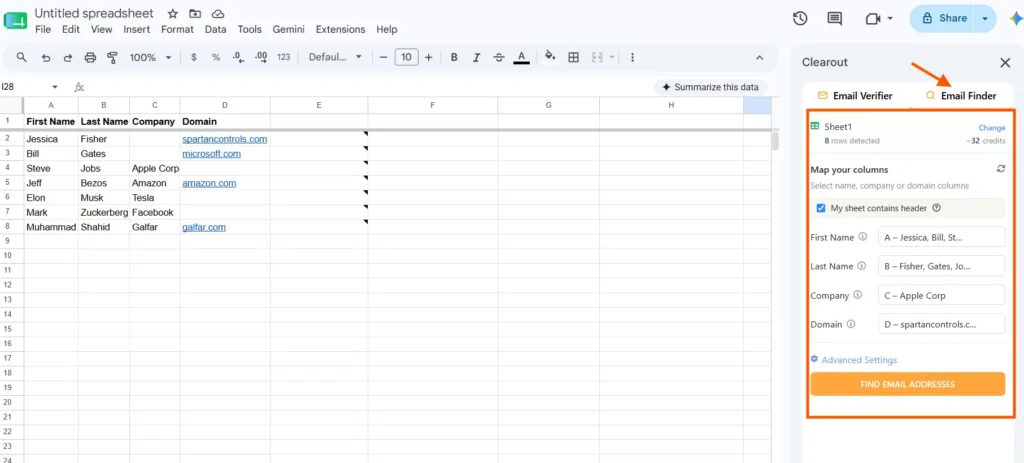1024x463 pixels.
Task: Open spartancontrols.com link in cell
Action: click(225, 139)
